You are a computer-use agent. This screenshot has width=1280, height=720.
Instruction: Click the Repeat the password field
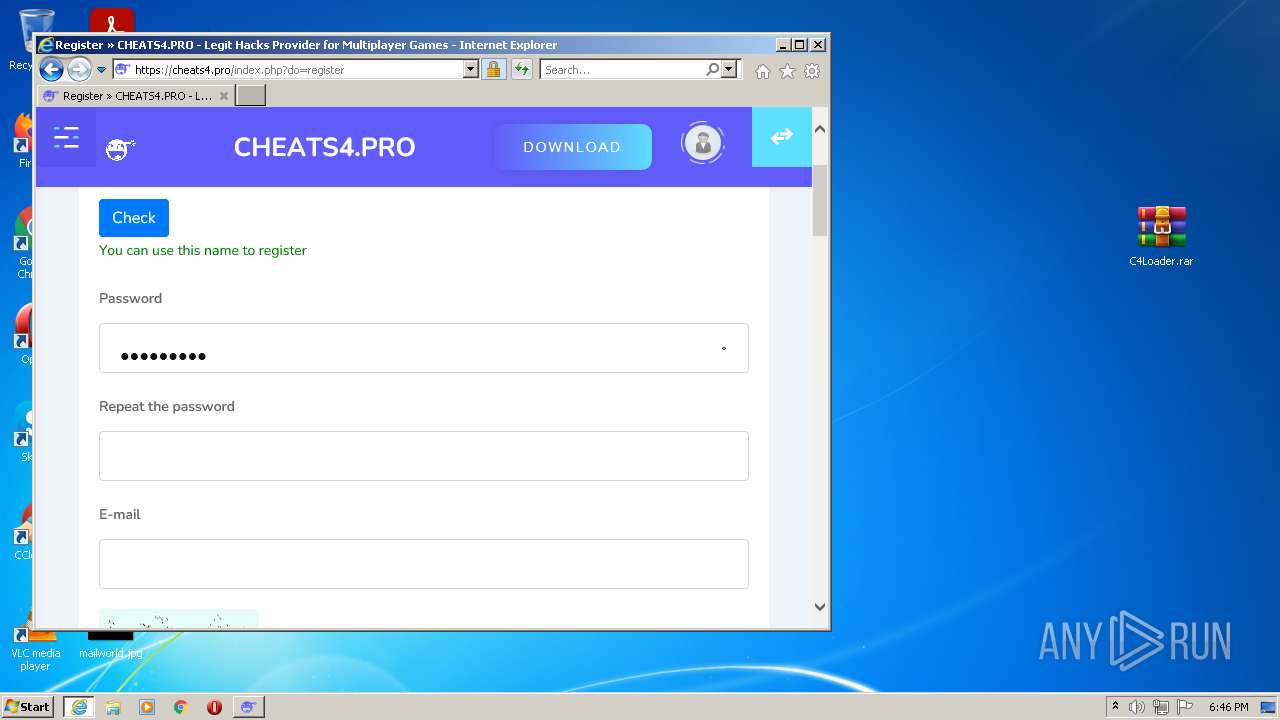[424, 456]
